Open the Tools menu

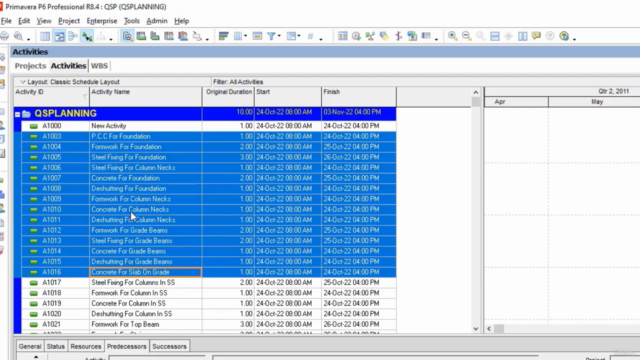coord(131,21)
